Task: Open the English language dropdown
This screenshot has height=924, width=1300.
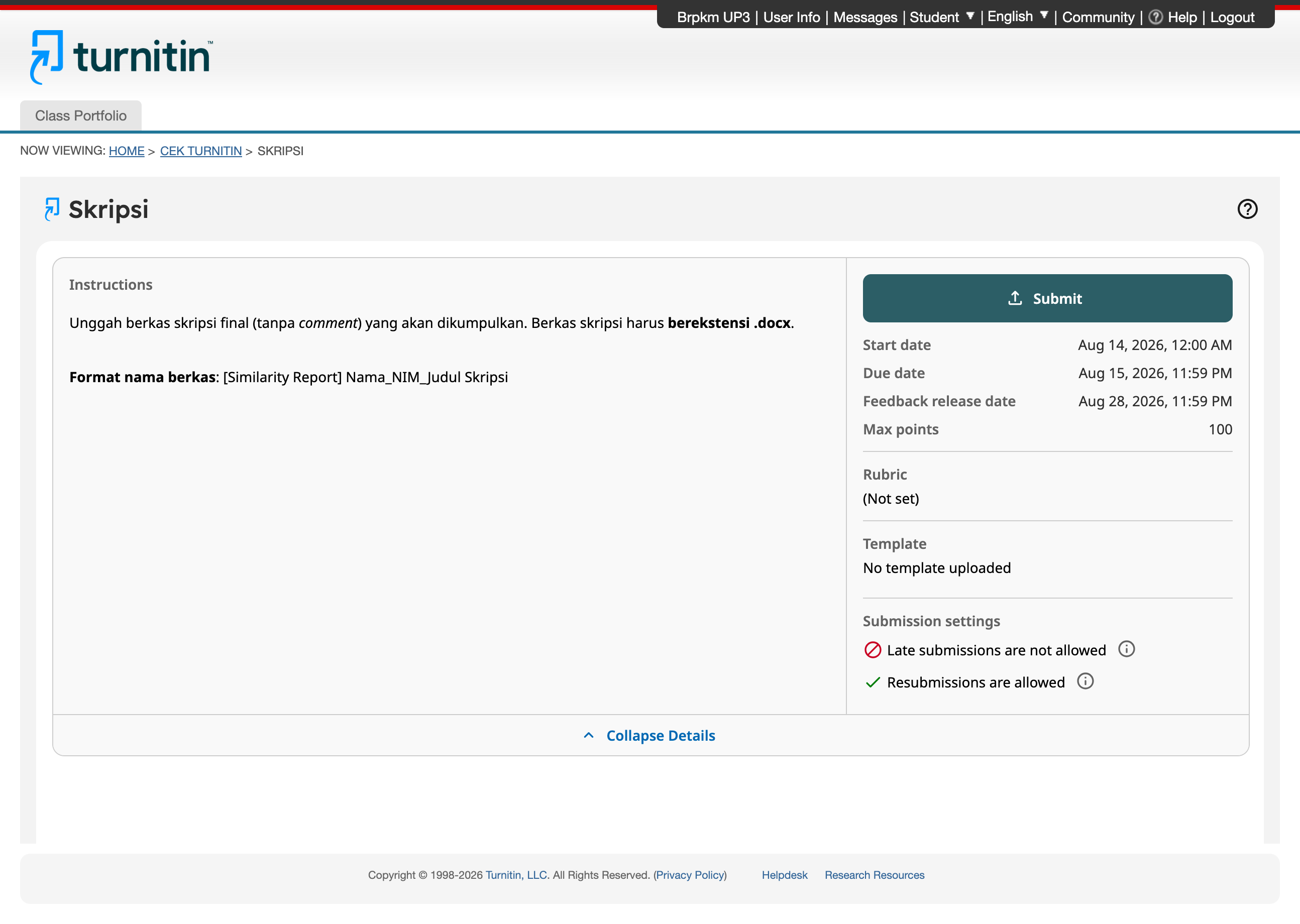Action: coord(1017,17)
